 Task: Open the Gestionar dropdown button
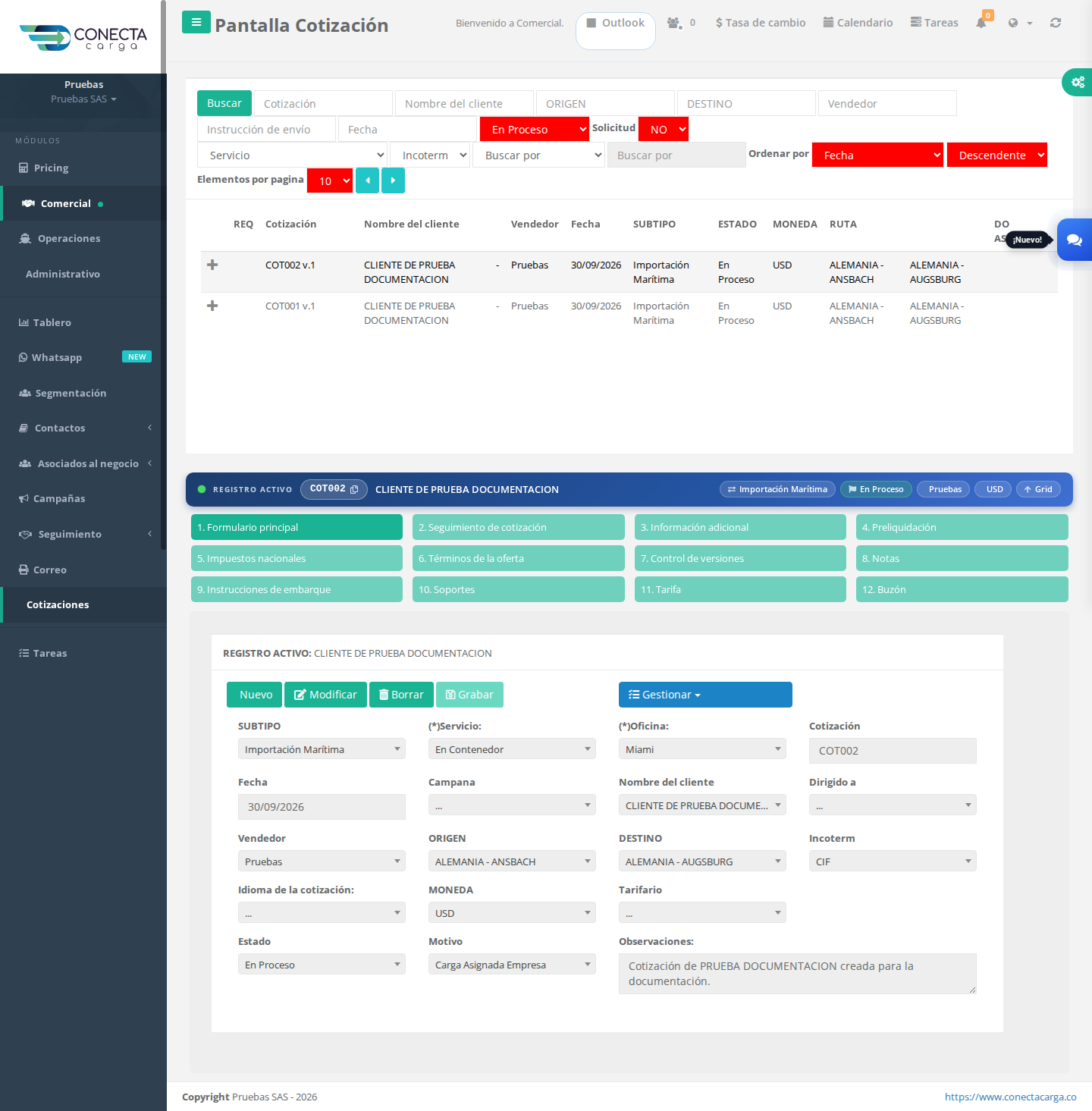705,695
